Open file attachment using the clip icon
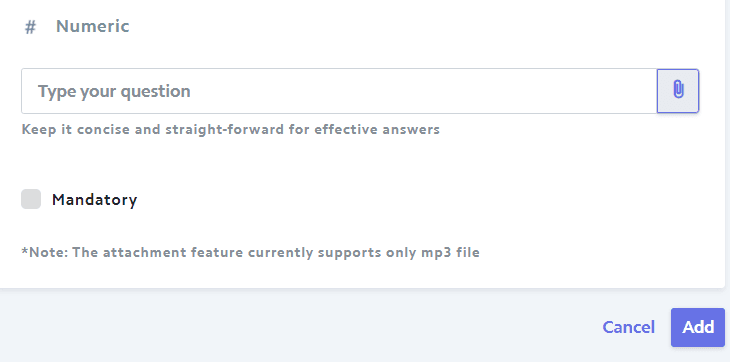 tap(678, 91)
